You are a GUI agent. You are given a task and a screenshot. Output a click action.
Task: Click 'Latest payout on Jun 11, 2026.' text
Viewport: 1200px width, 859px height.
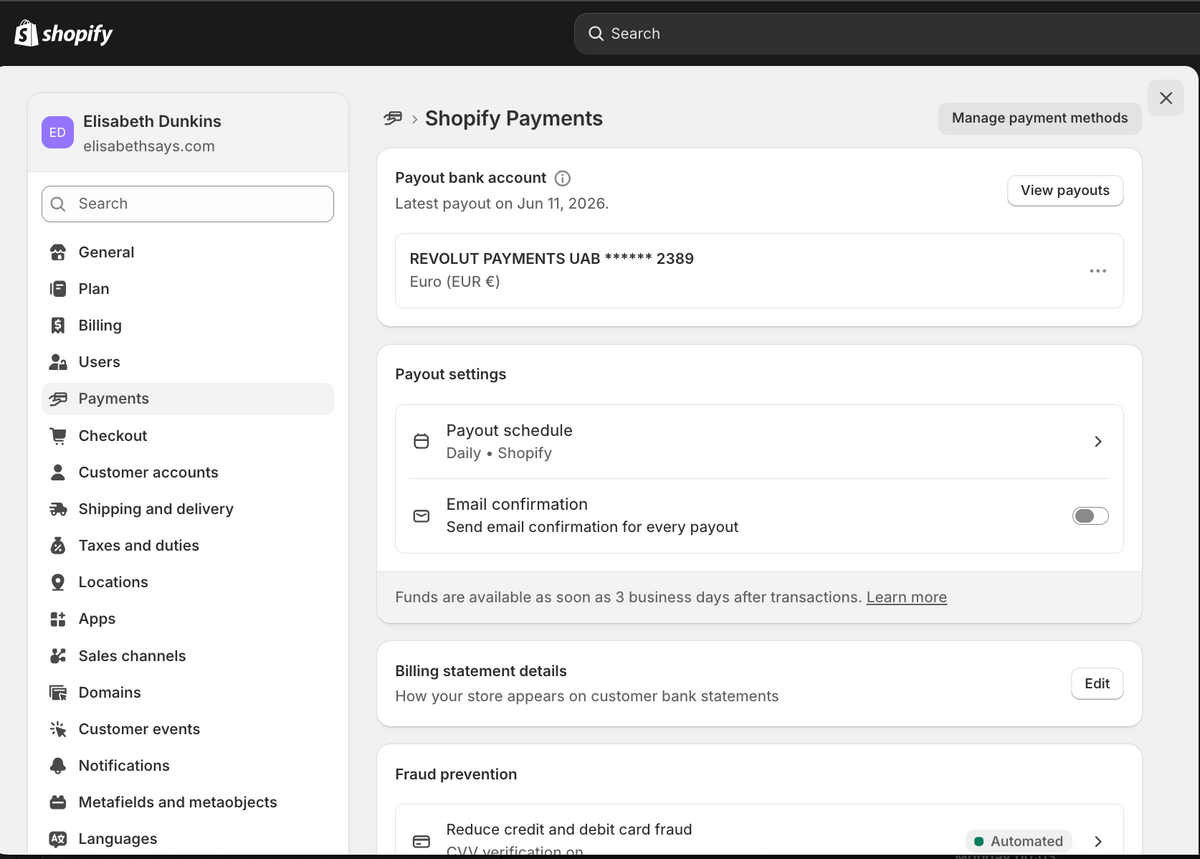point(502,203)
